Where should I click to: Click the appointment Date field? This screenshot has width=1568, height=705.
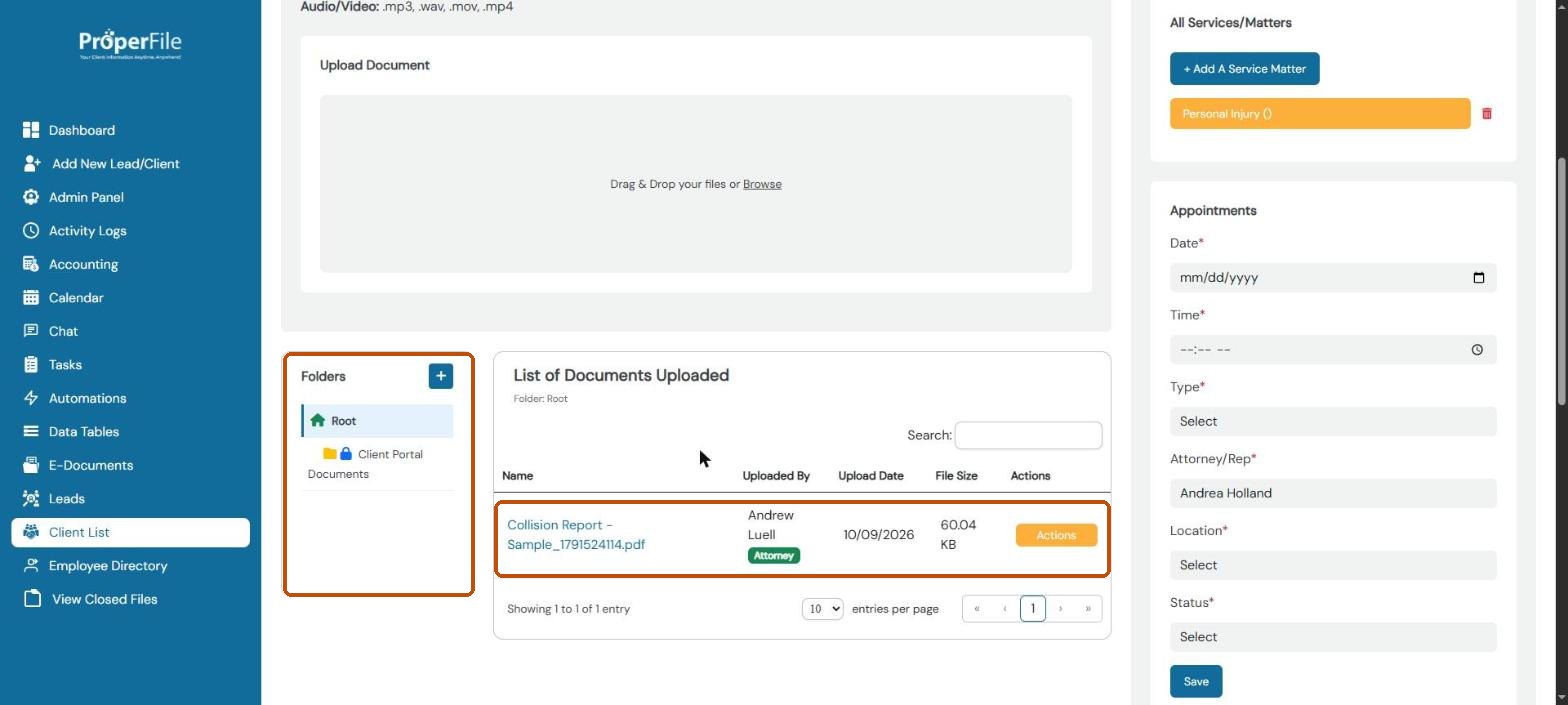pyautogui.click(x=1333, y=278)
